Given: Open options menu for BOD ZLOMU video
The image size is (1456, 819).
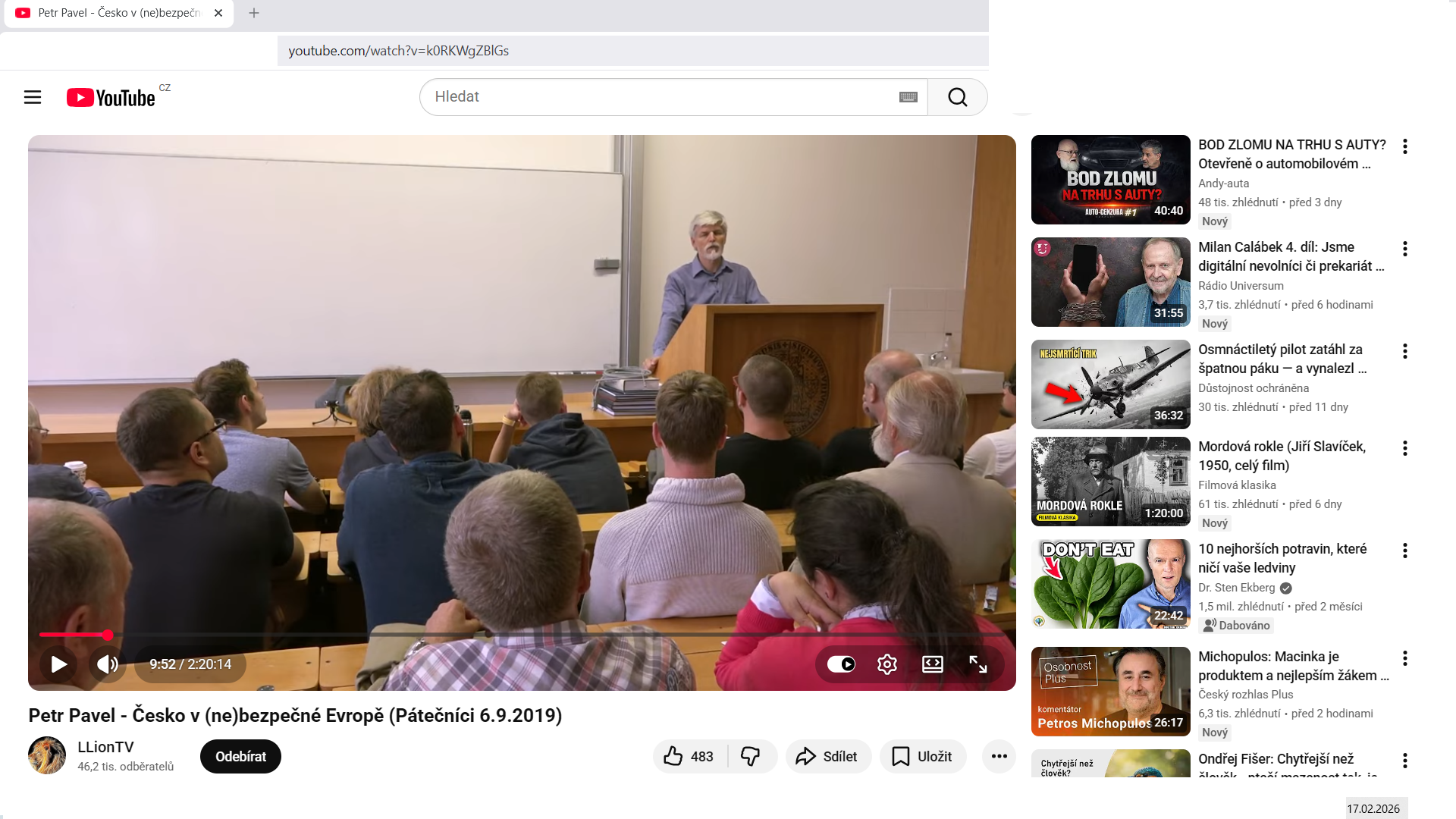Looking at the screenshot, I should [x=1405, y=146].
